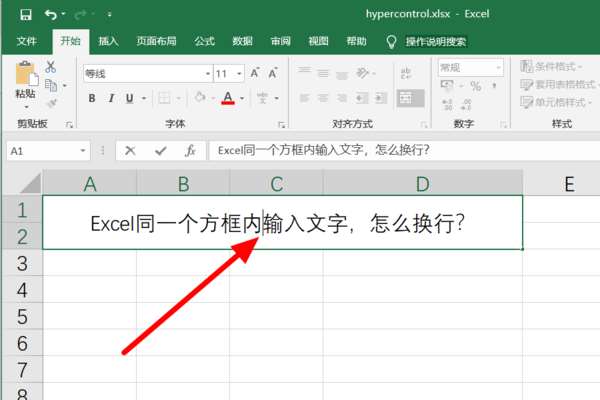
Task: Click the Top Align icon
Action: click(x=305, y=72)
